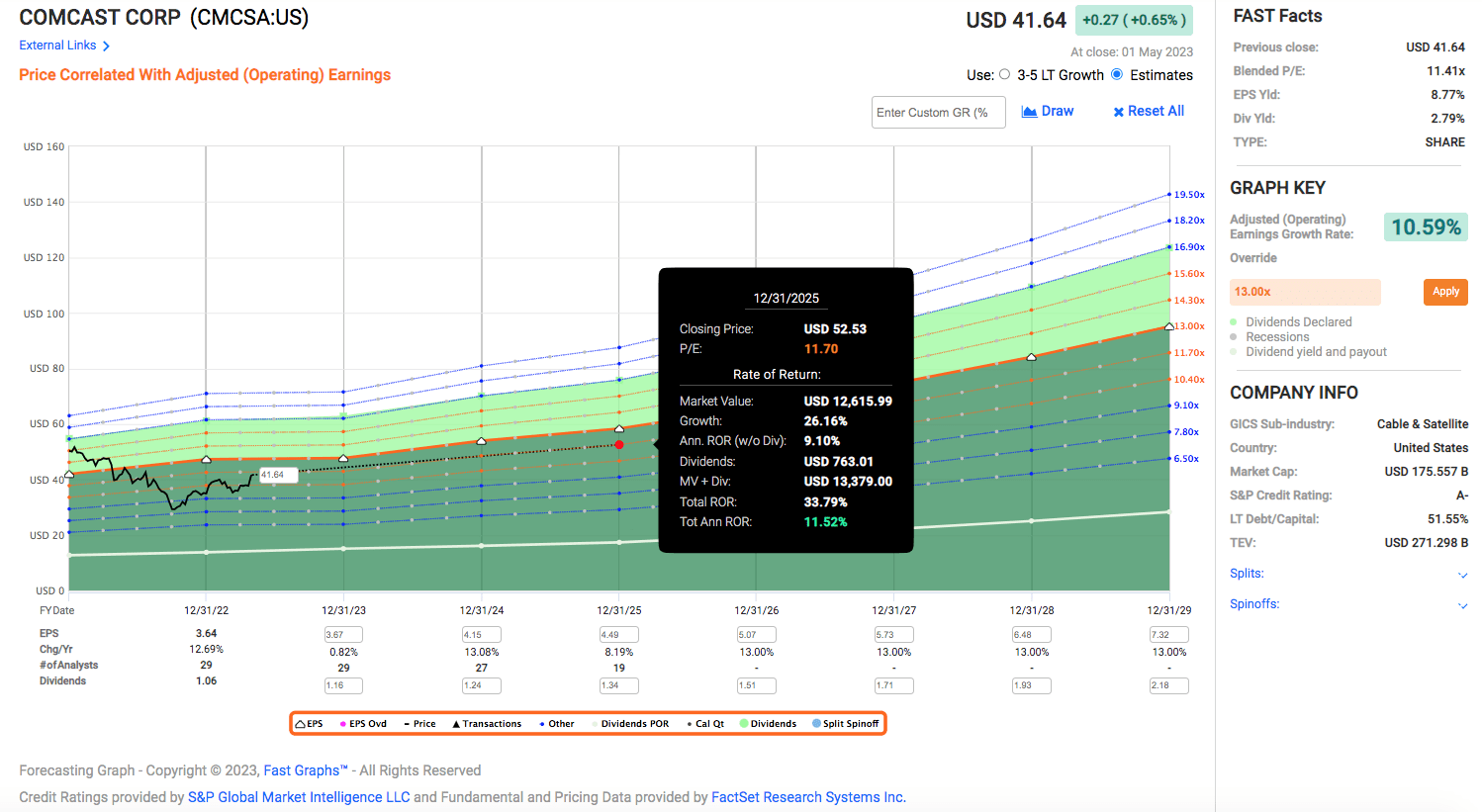Toggle green Dividends legend item

(768, 724)
